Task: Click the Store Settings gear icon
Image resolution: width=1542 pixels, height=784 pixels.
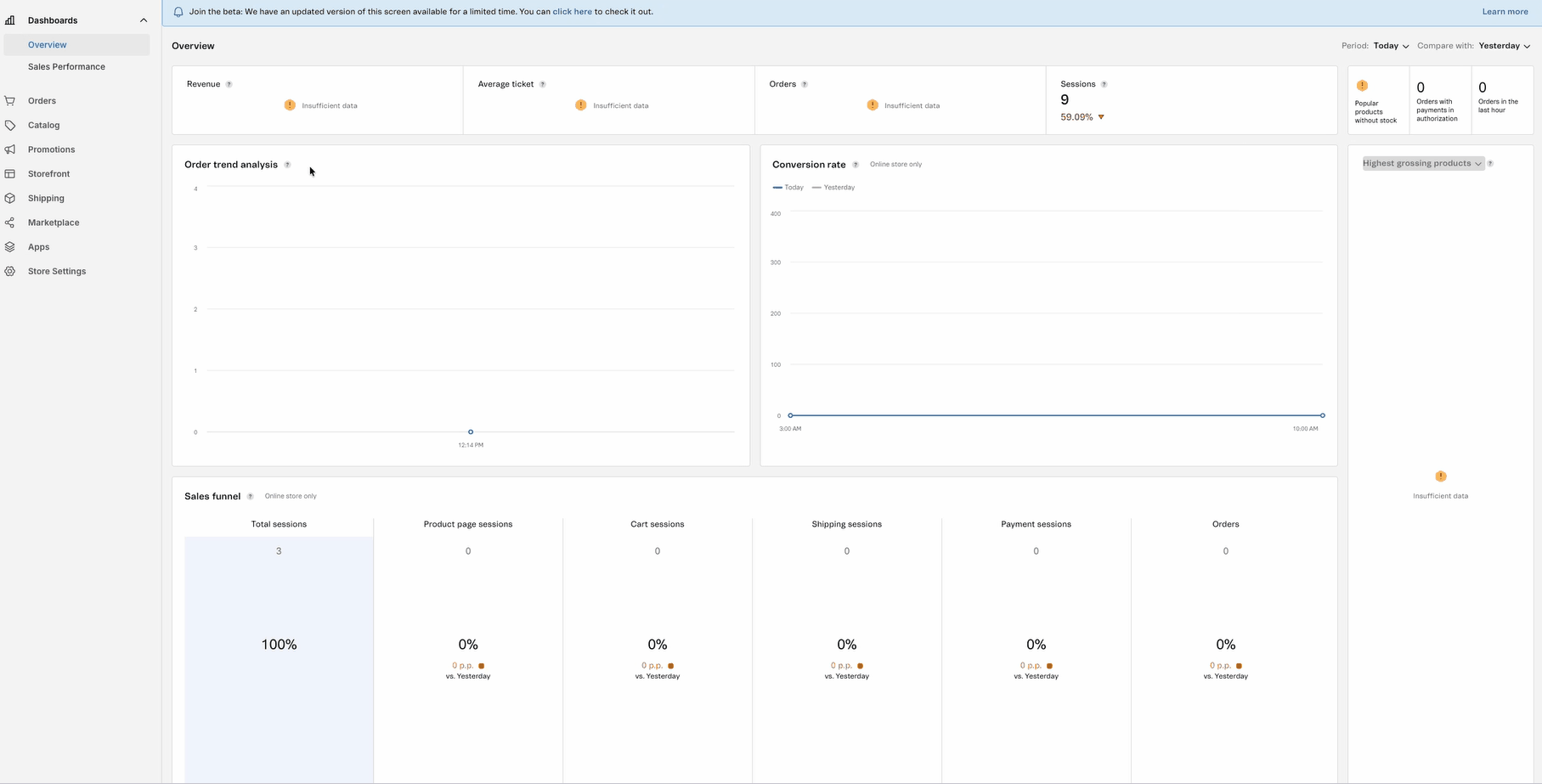Action: tap(10, 272)
